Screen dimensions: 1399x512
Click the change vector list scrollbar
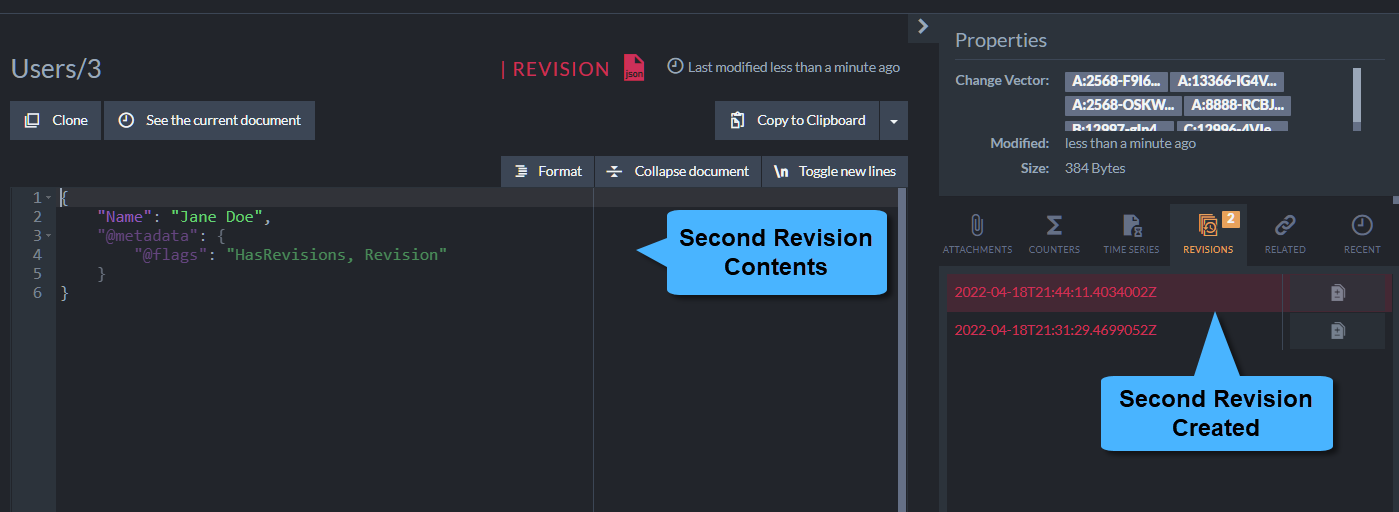click(1356, 98)
